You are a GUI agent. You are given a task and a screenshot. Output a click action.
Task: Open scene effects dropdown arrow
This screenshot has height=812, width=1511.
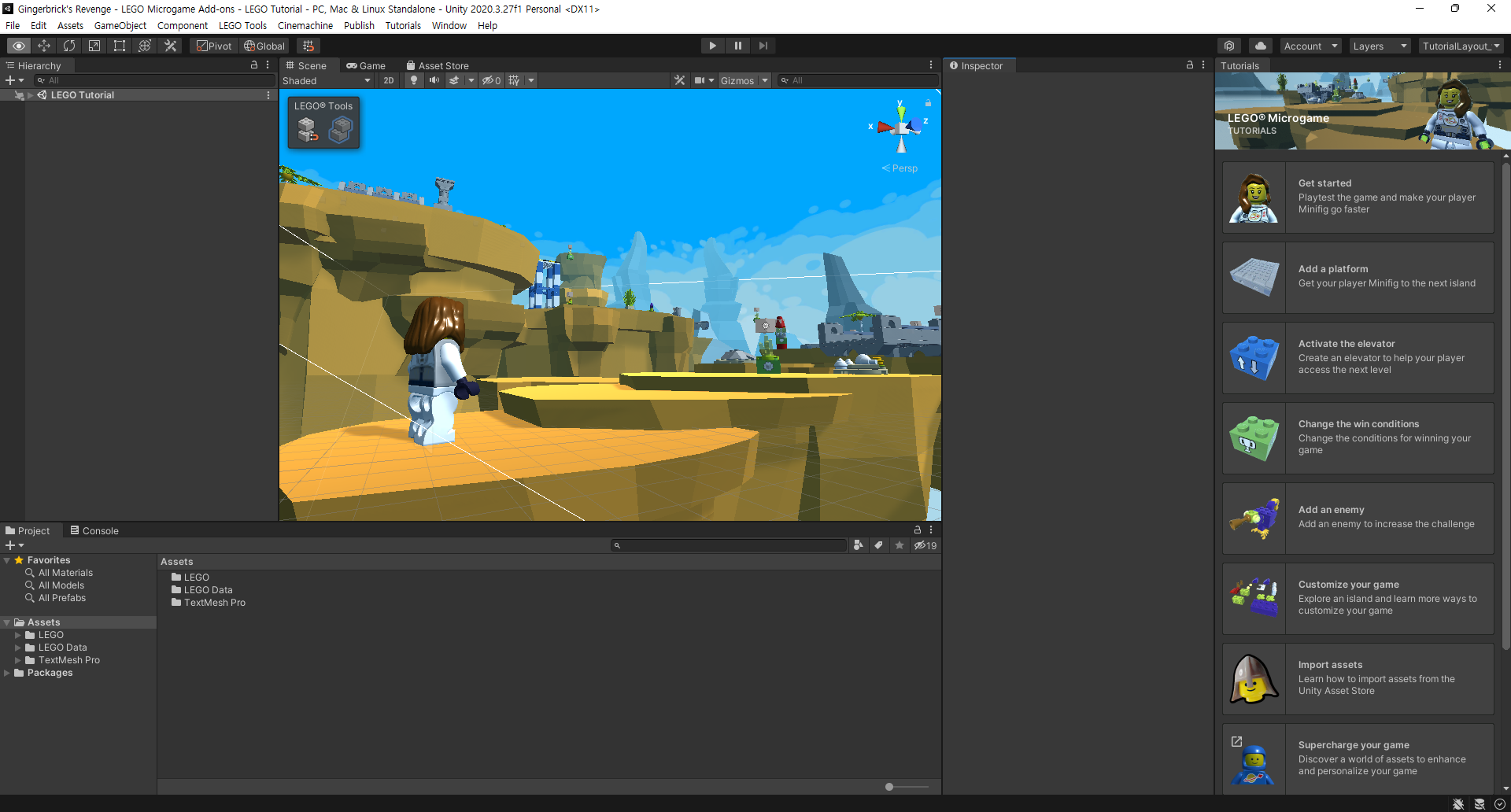[x=471, y=80]
